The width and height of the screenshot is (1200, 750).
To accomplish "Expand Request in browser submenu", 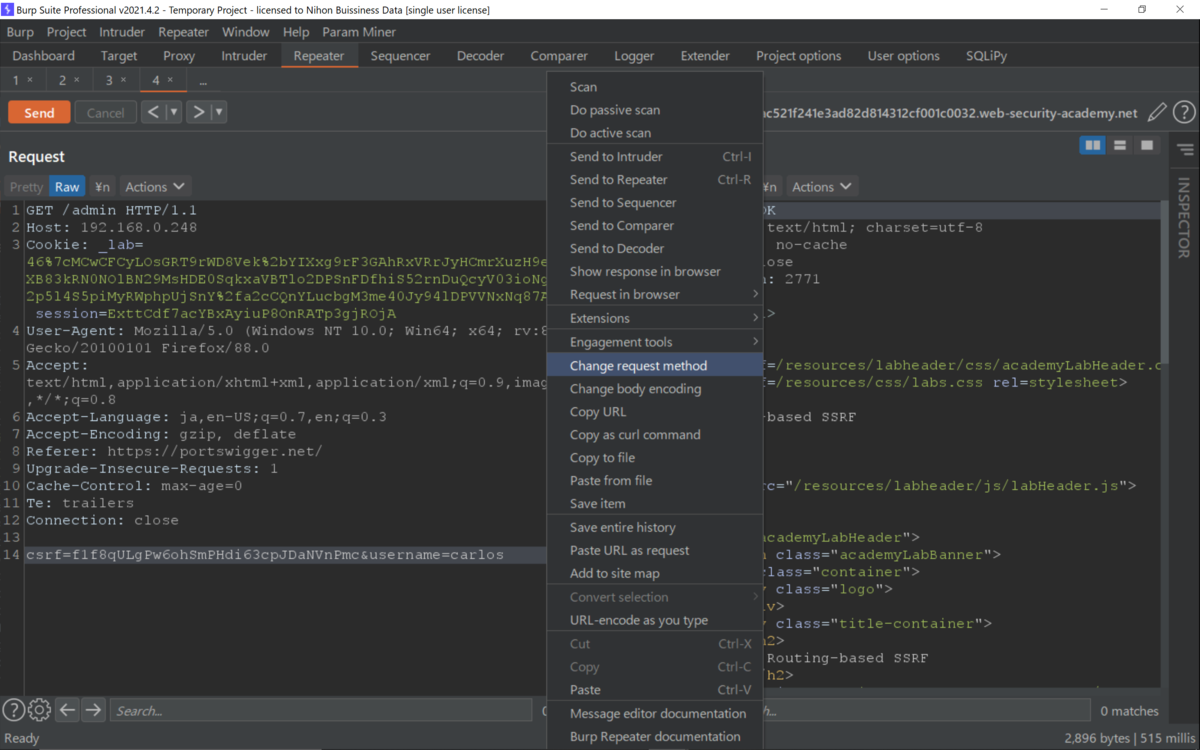I will point(655,294).
